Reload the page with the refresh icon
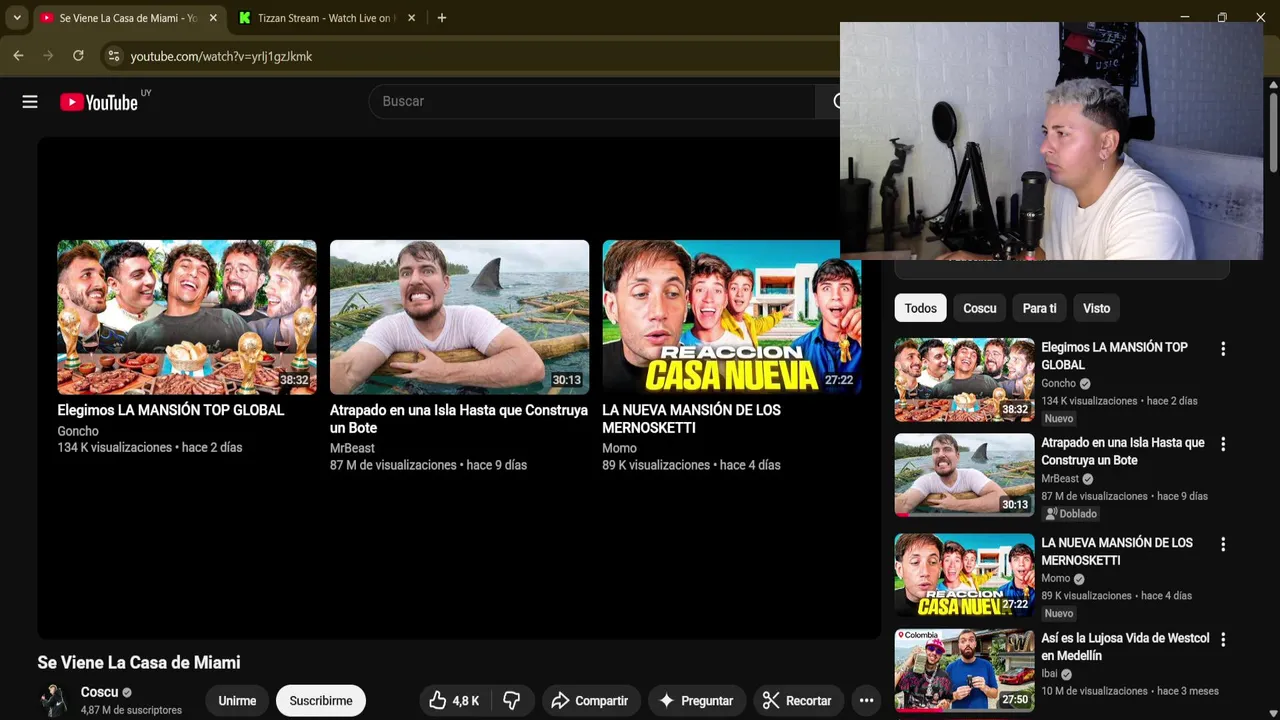The width and height of the screenshot is (1280, 720). point(78,56)
